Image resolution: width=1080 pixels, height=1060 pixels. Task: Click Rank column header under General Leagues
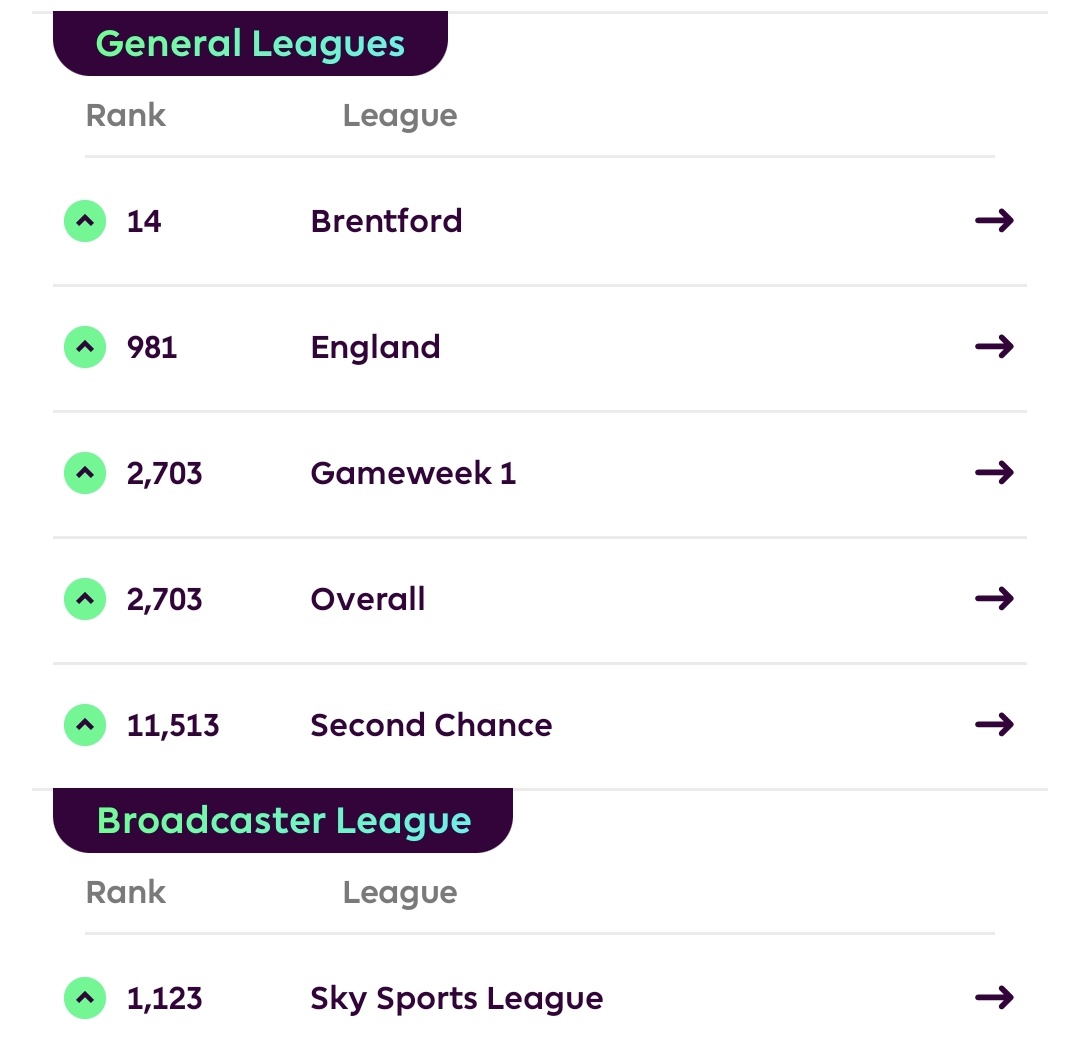[x=125, y=115]
